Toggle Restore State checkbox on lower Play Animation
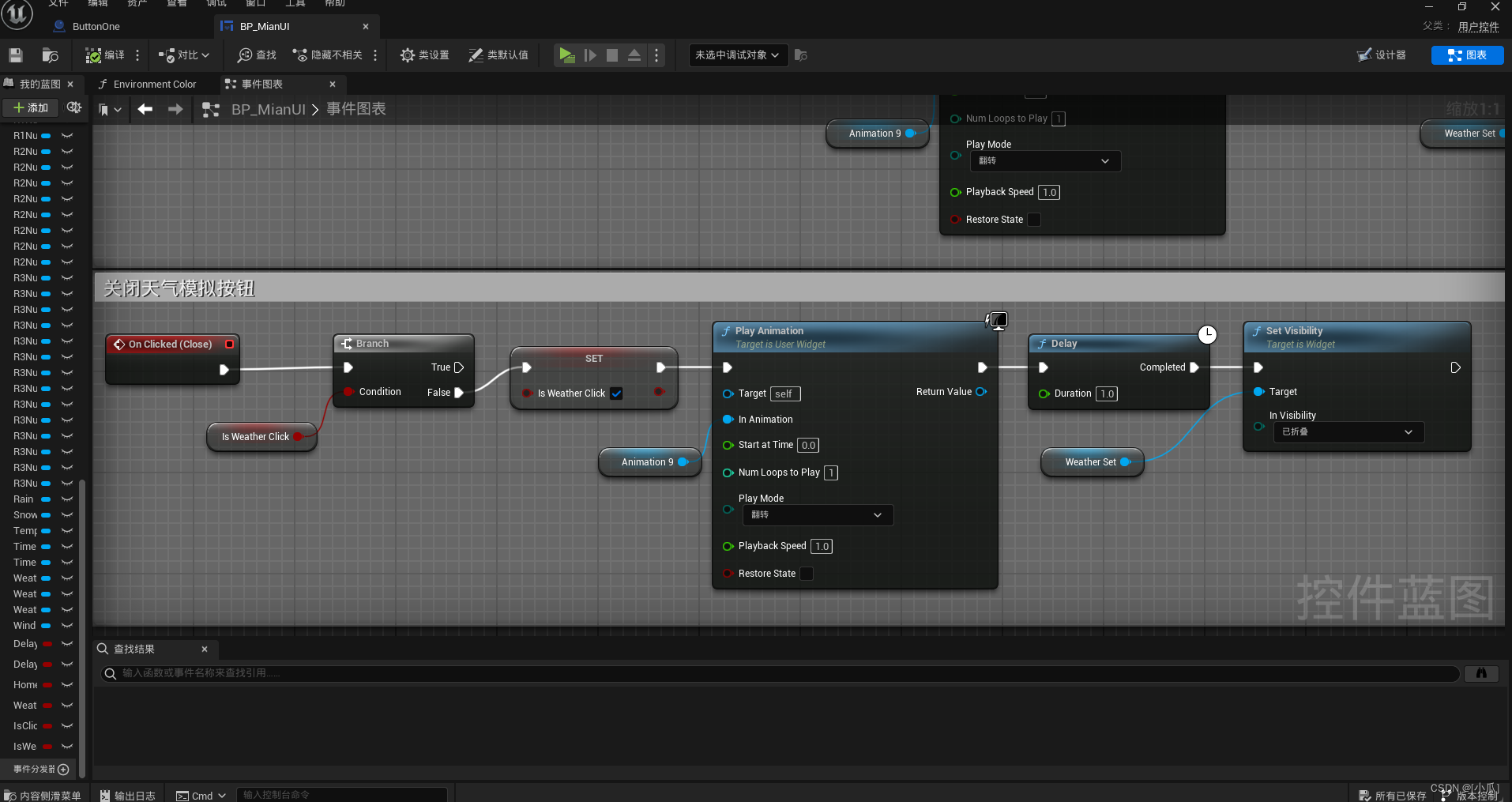The image size is (1512, 802). tap(807, 574)
